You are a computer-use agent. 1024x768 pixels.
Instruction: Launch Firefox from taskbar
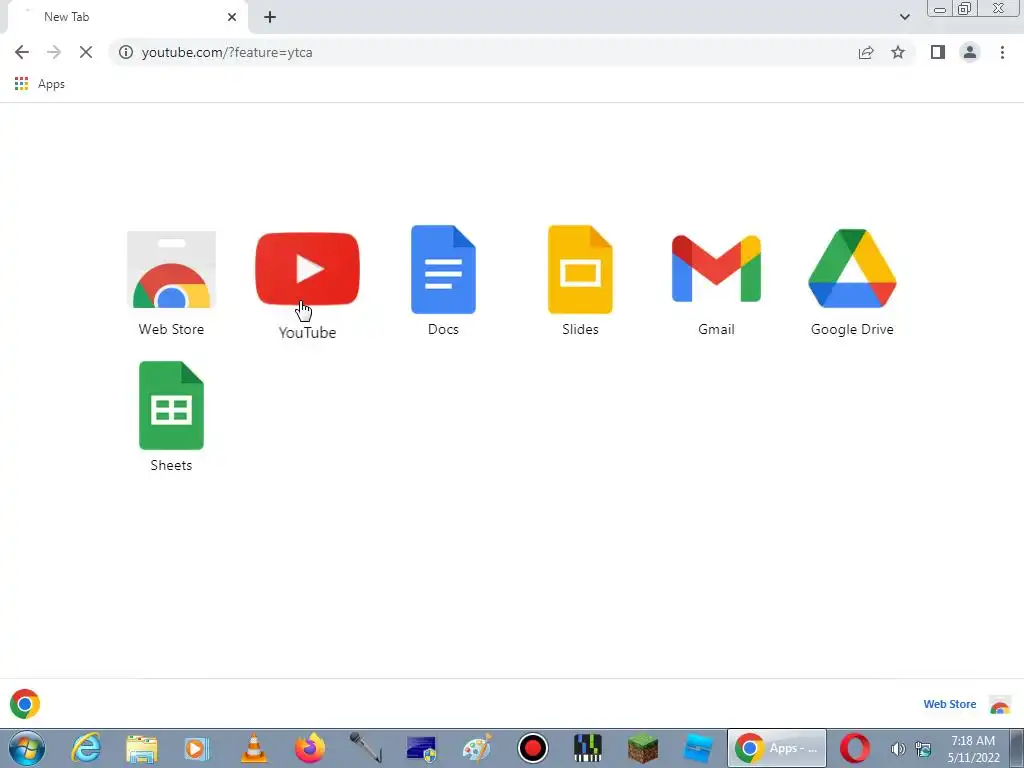pyautogui.click(x=310, y=748)
